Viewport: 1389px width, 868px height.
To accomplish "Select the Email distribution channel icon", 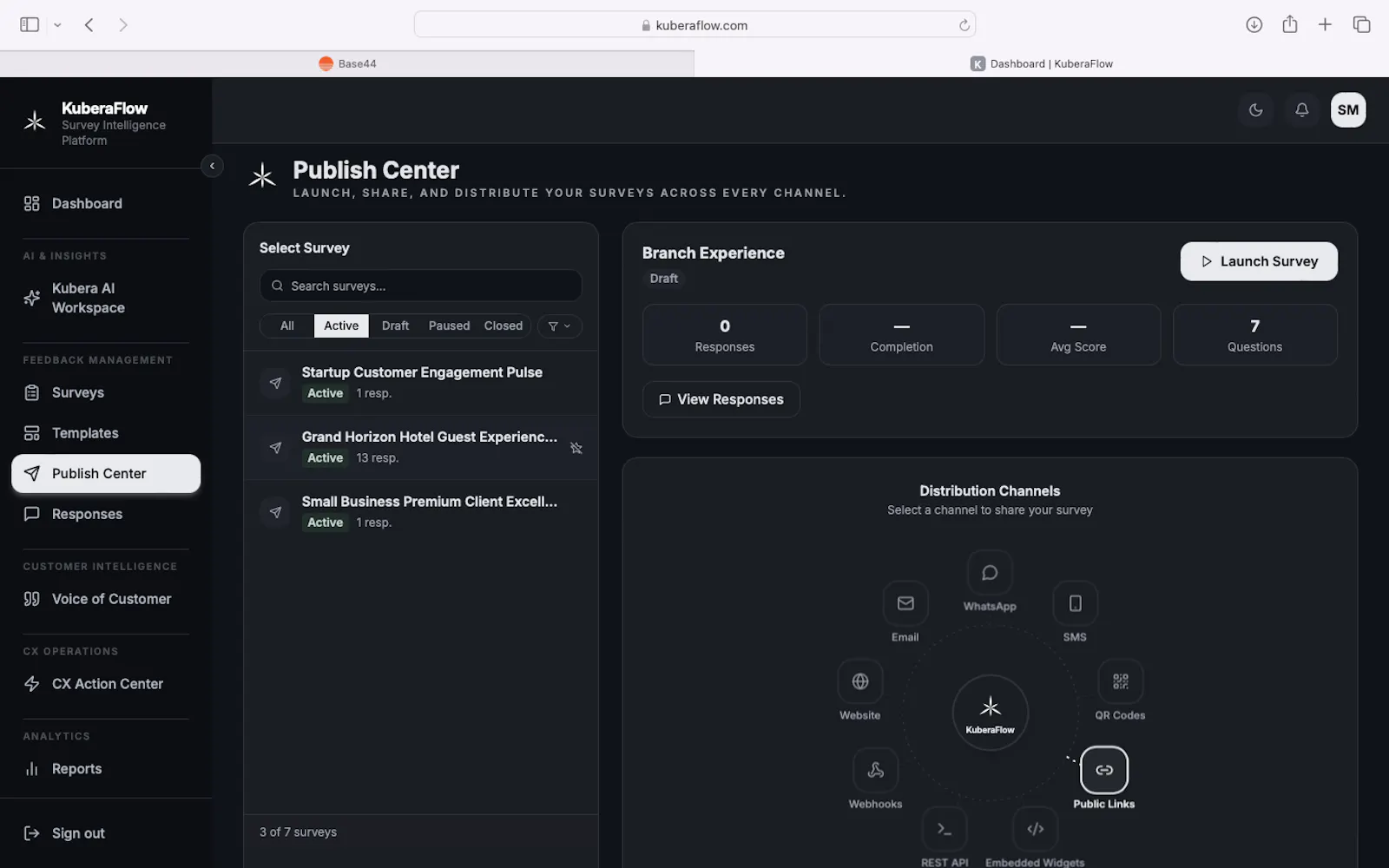I will (905, 603).
